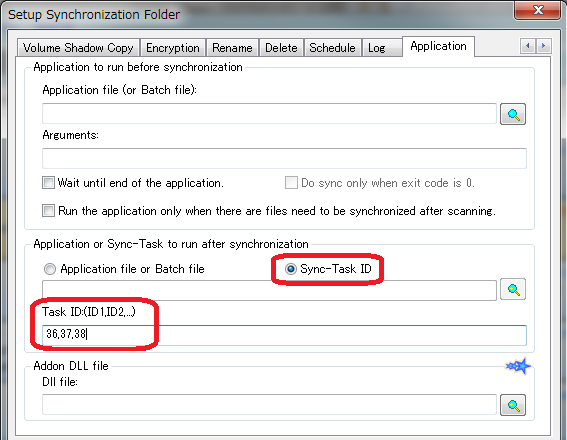Close the Setup Synchronization Folder dialog
This screenshot has width=567, height=440.
coord(537,10)
